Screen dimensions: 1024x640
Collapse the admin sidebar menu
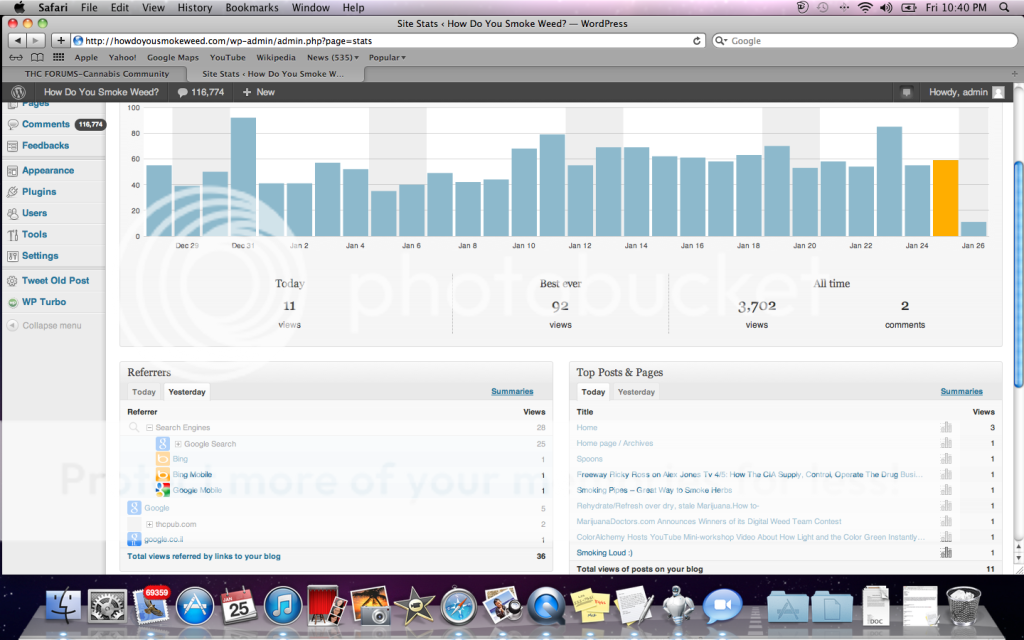44,325
